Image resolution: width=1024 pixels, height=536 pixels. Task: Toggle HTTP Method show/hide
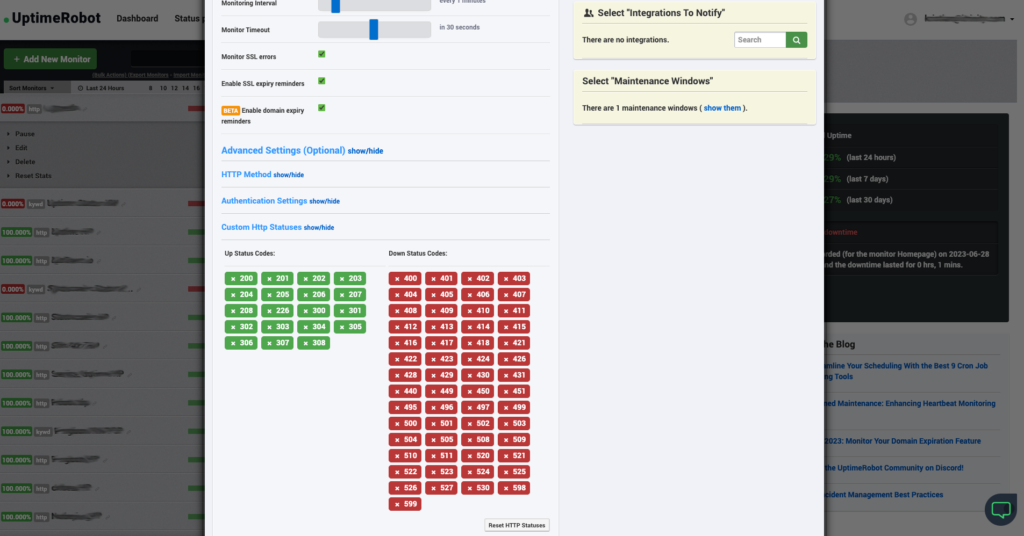288,175
